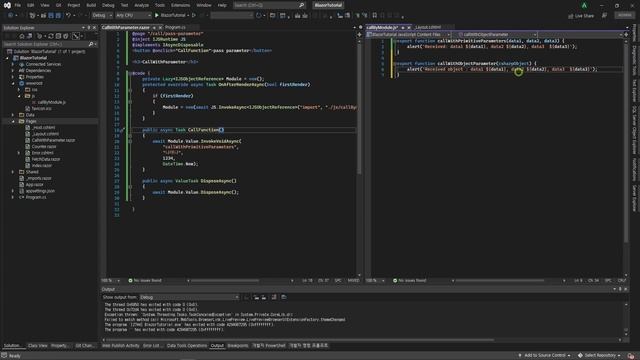This screenshot has width=640, height=360.
Task: Open Show output from Debug dropdown
Action: (189, 297)
